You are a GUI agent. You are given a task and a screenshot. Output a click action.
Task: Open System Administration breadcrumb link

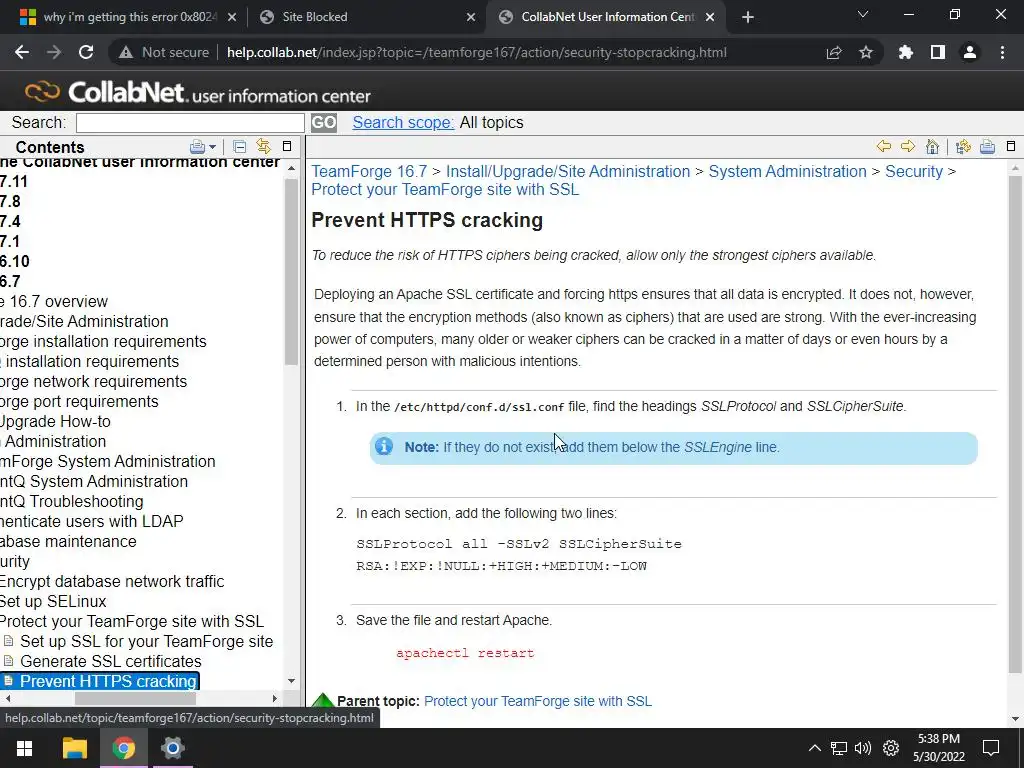tap(788, 172)
